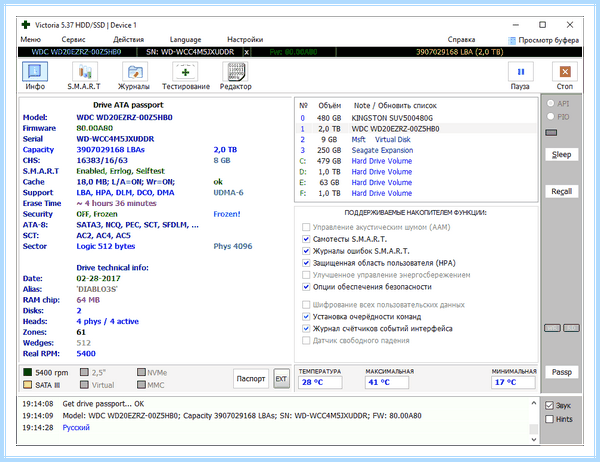
Task: Click the SATA III indicator square
Action: (x=28, y=385)
